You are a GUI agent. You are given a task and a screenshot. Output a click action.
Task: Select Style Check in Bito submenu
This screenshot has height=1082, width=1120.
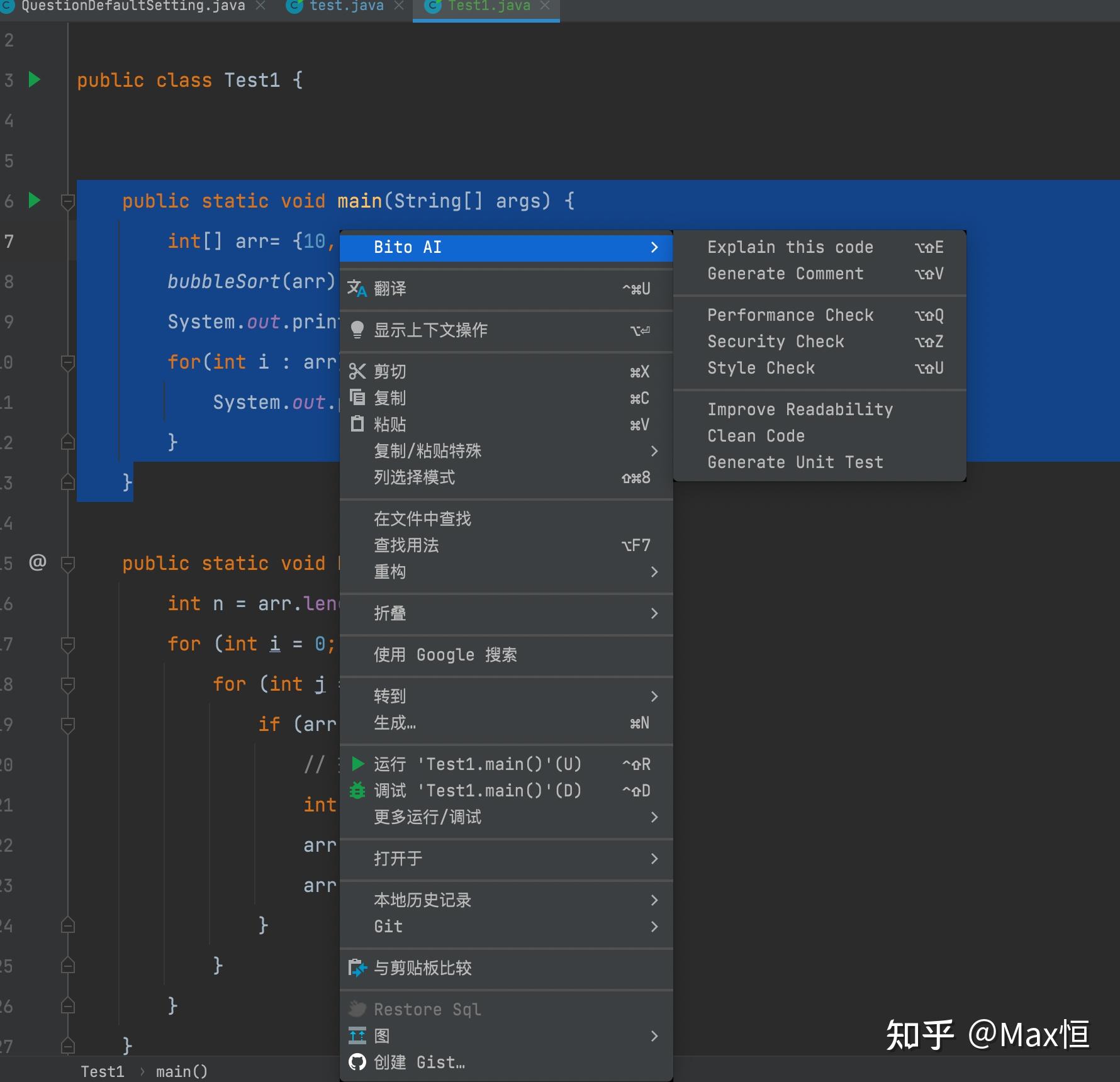[820, 367]
